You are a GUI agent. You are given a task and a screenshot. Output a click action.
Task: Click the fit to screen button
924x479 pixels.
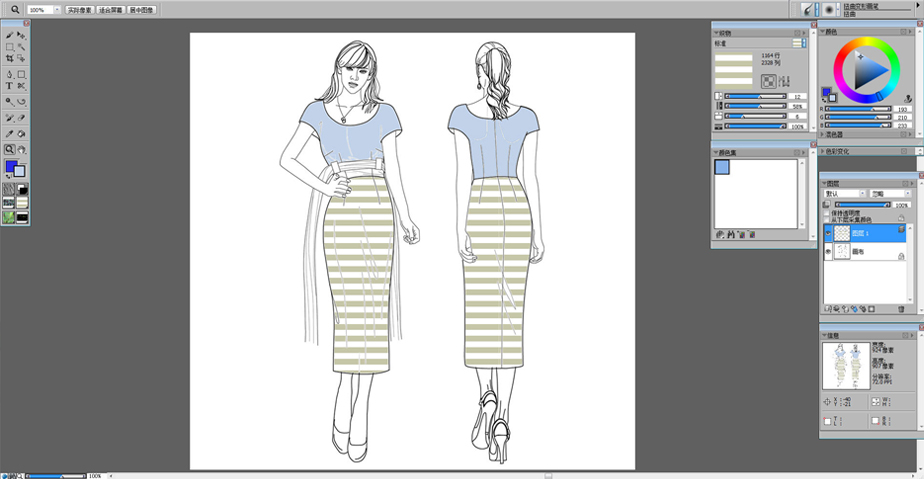pyautogui.click(x=111, y=10)
